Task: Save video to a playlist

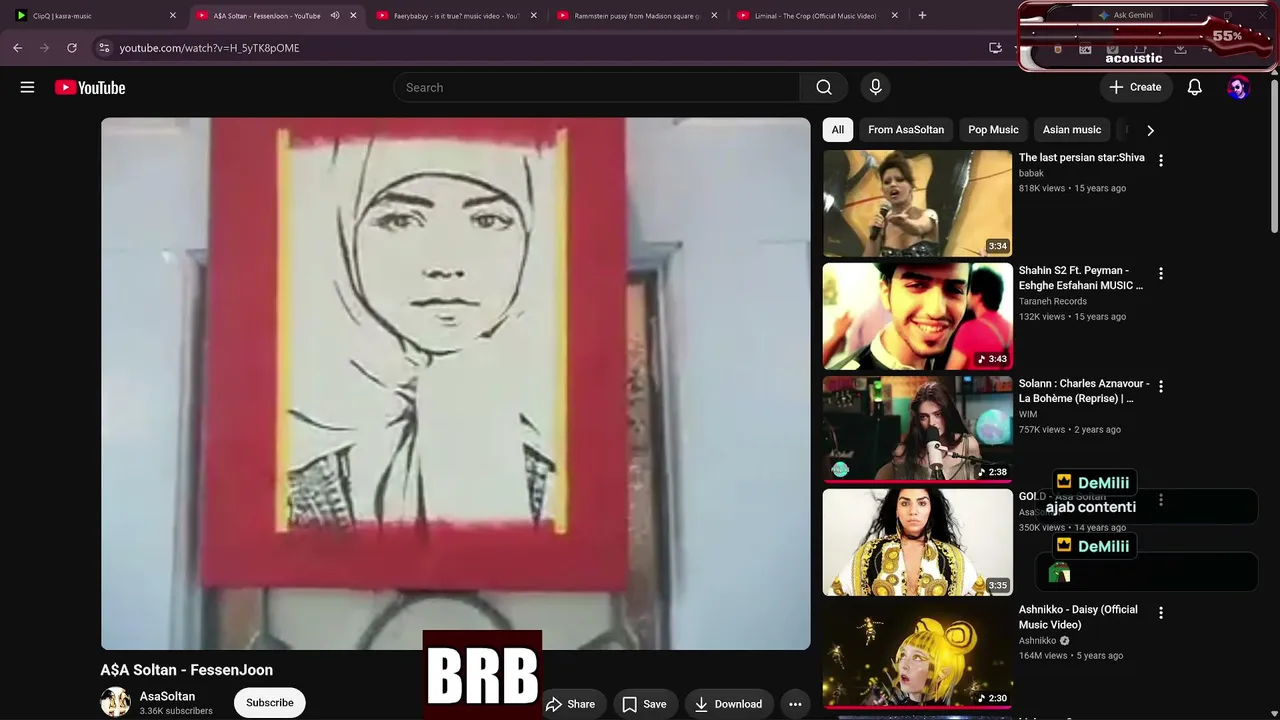Action: [645, 704]
